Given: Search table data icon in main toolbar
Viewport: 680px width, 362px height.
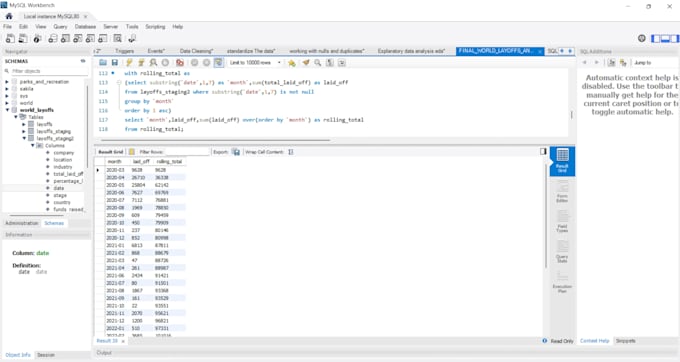Looking at the screenshot, I should tap(118, 39).
